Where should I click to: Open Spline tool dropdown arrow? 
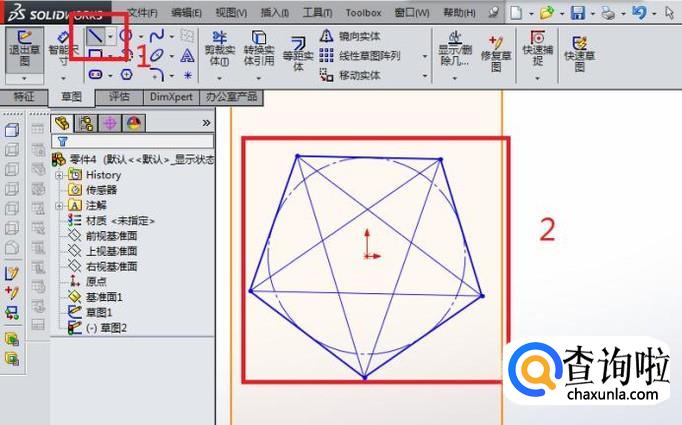point(172,37)
